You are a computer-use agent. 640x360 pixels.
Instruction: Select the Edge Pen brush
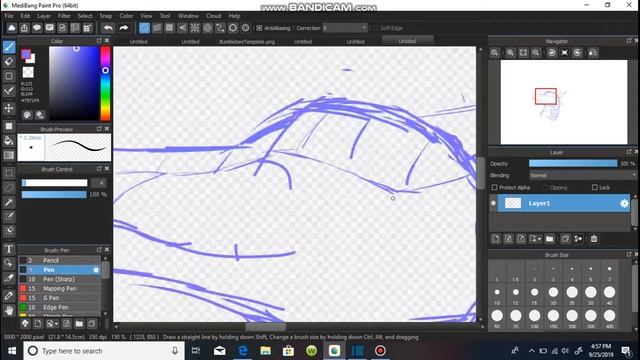60,307
